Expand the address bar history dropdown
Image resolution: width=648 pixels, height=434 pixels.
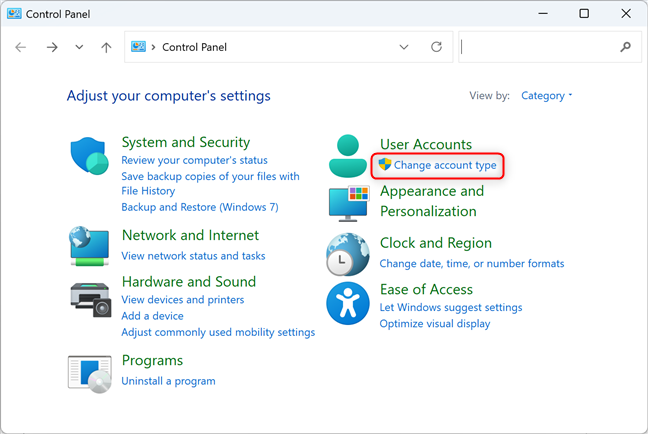point(404,47)
